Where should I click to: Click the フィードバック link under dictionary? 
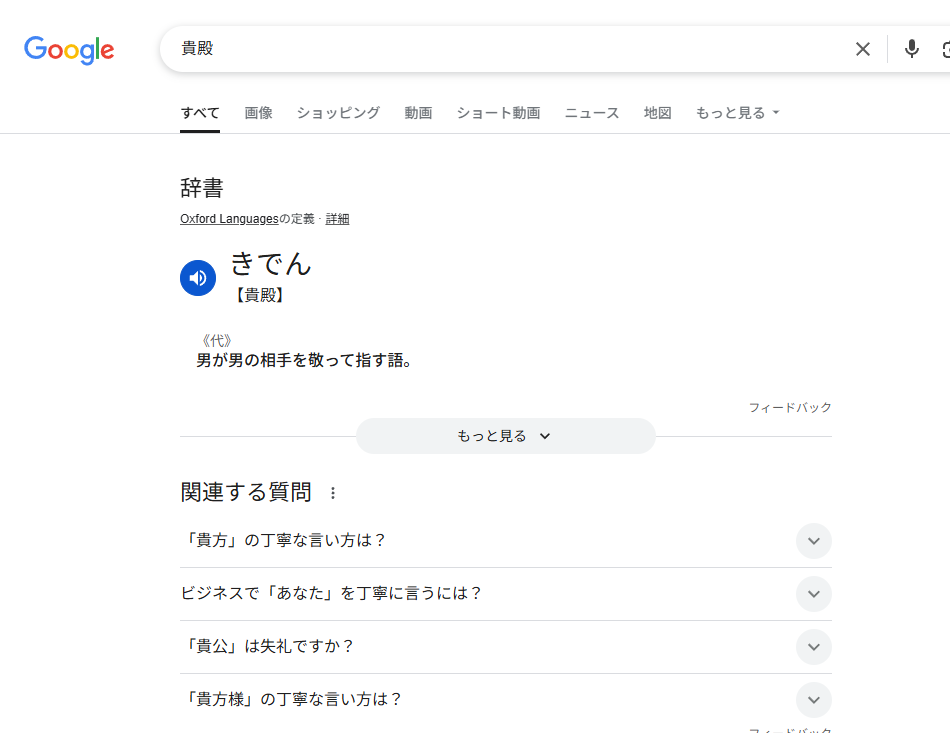(x=790, y=408)
